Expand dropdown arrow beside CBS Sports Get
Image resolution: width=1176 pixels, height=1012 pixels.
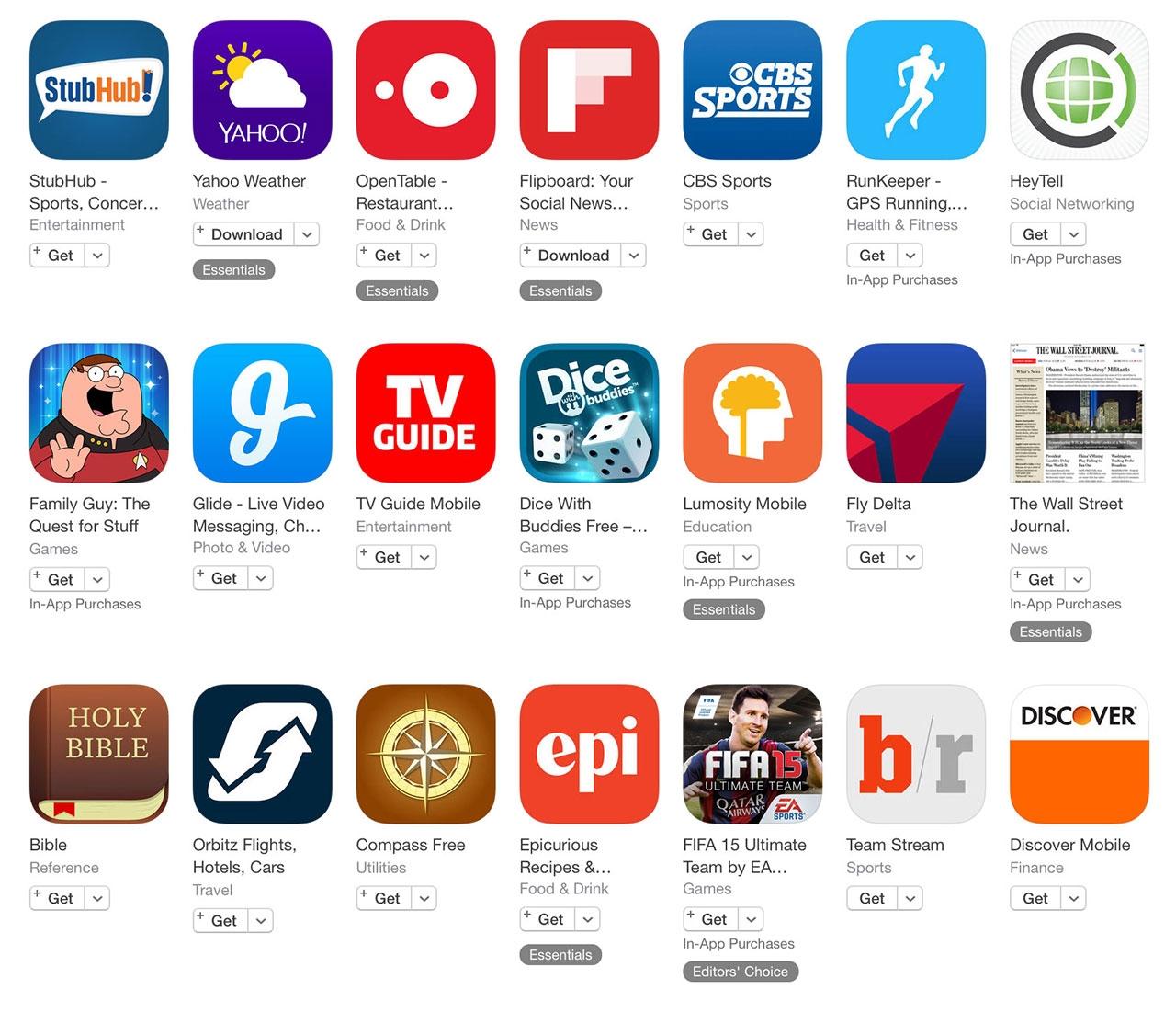[752, 234]
